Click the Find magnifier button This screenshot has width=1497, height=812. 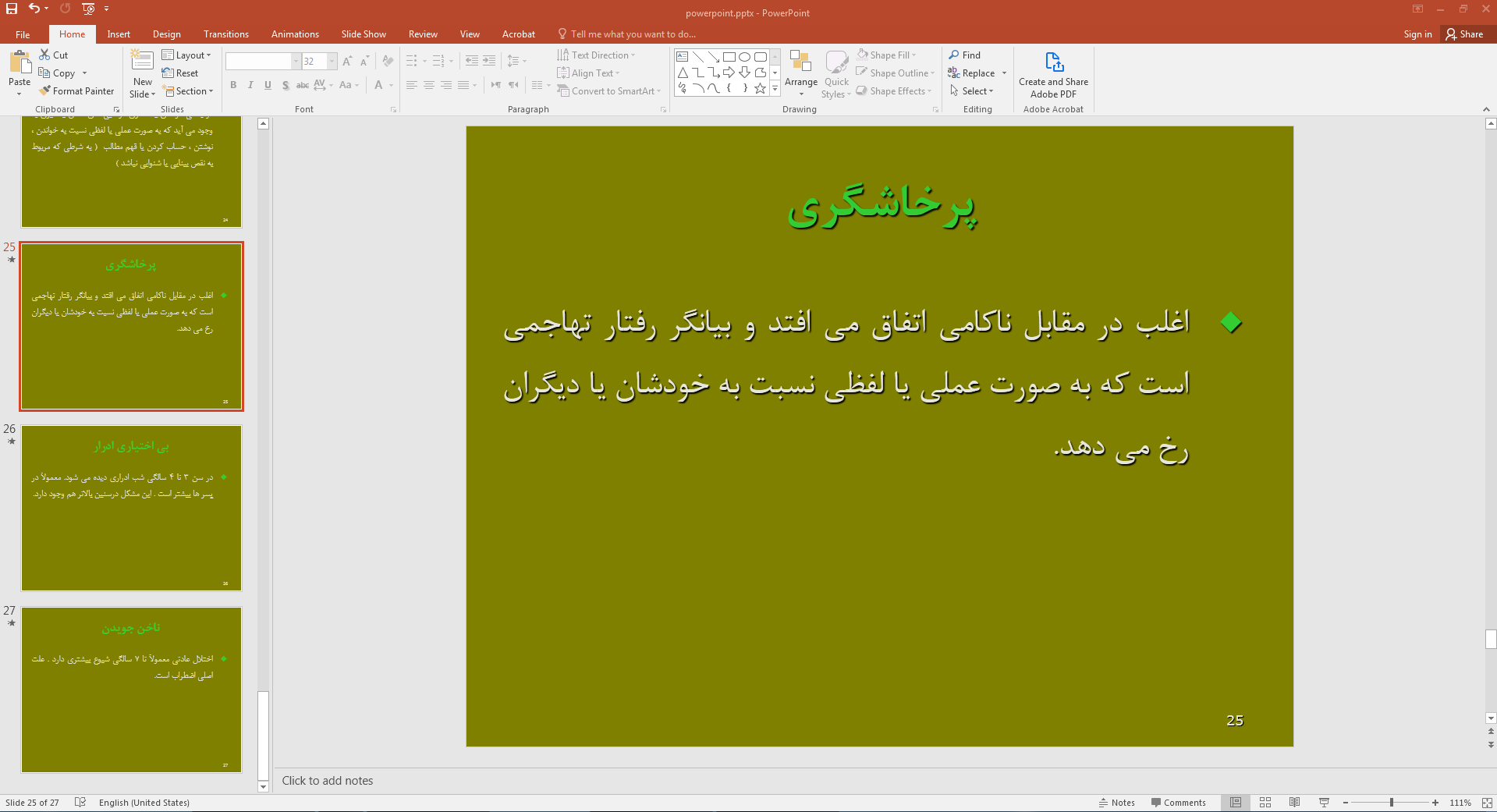tap(965, 55)
